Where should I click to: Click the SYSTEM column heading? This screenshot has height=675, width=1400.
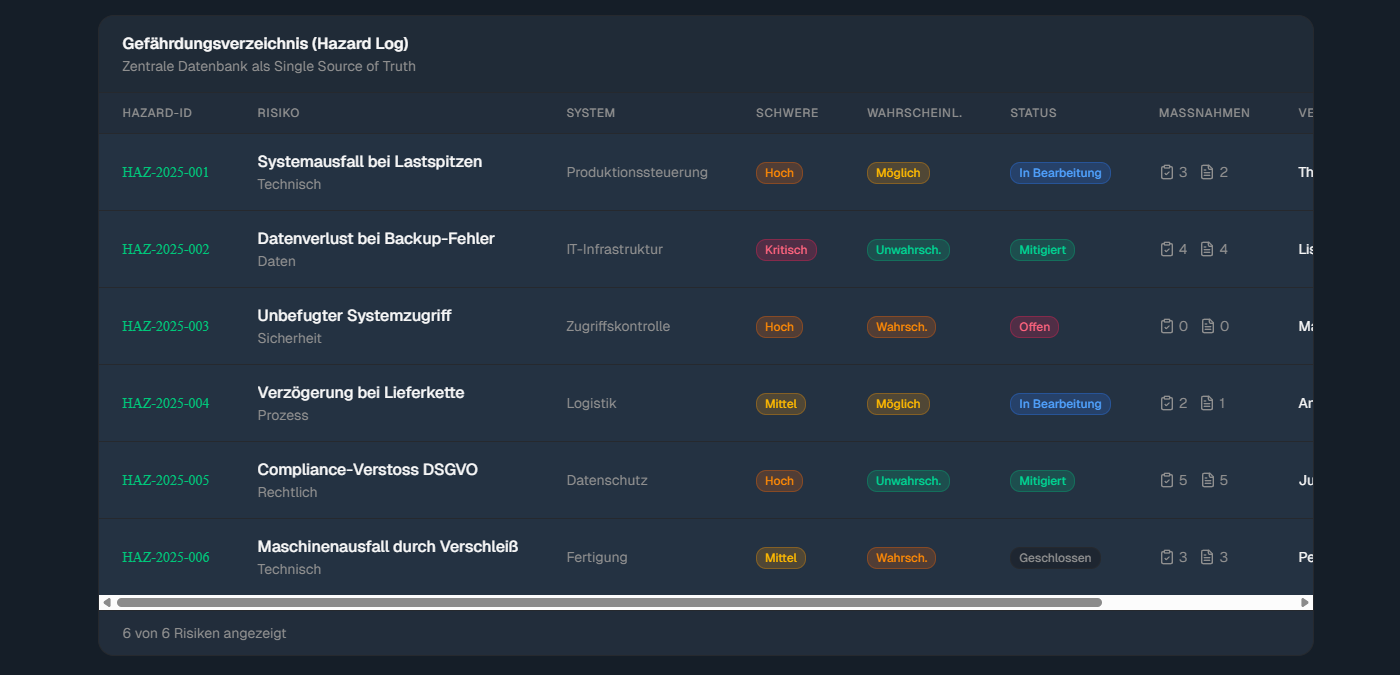pos(590,113)
